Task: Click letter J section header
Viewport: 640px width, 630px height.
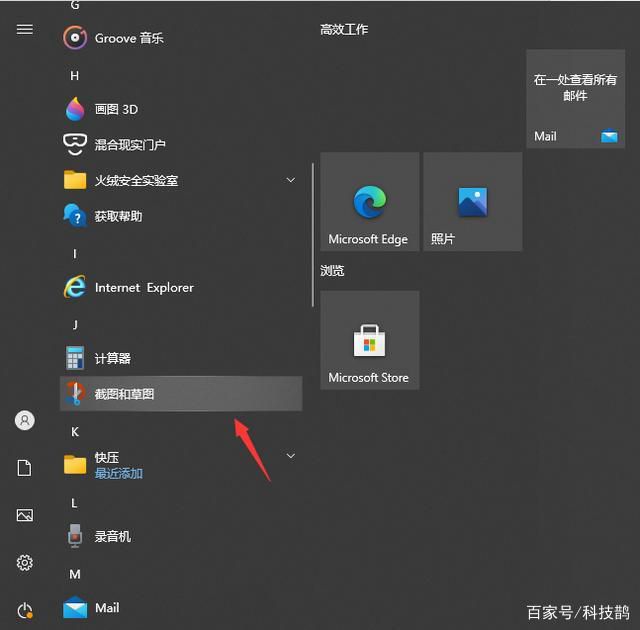Action: point(75,325)
